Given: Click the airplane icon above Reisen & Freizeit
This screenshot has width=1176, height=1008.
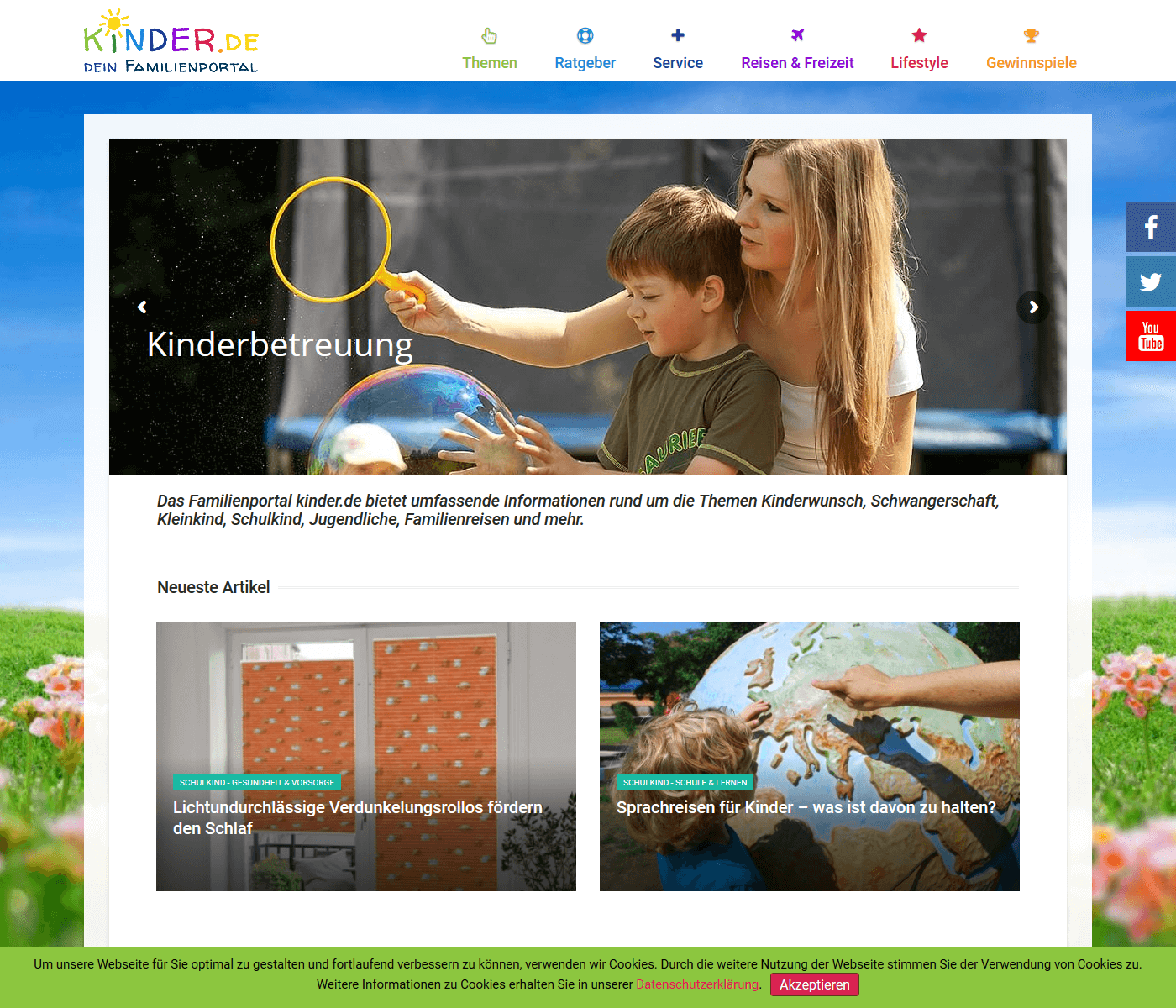Looking at the screenshot, I should pos(797,35).
